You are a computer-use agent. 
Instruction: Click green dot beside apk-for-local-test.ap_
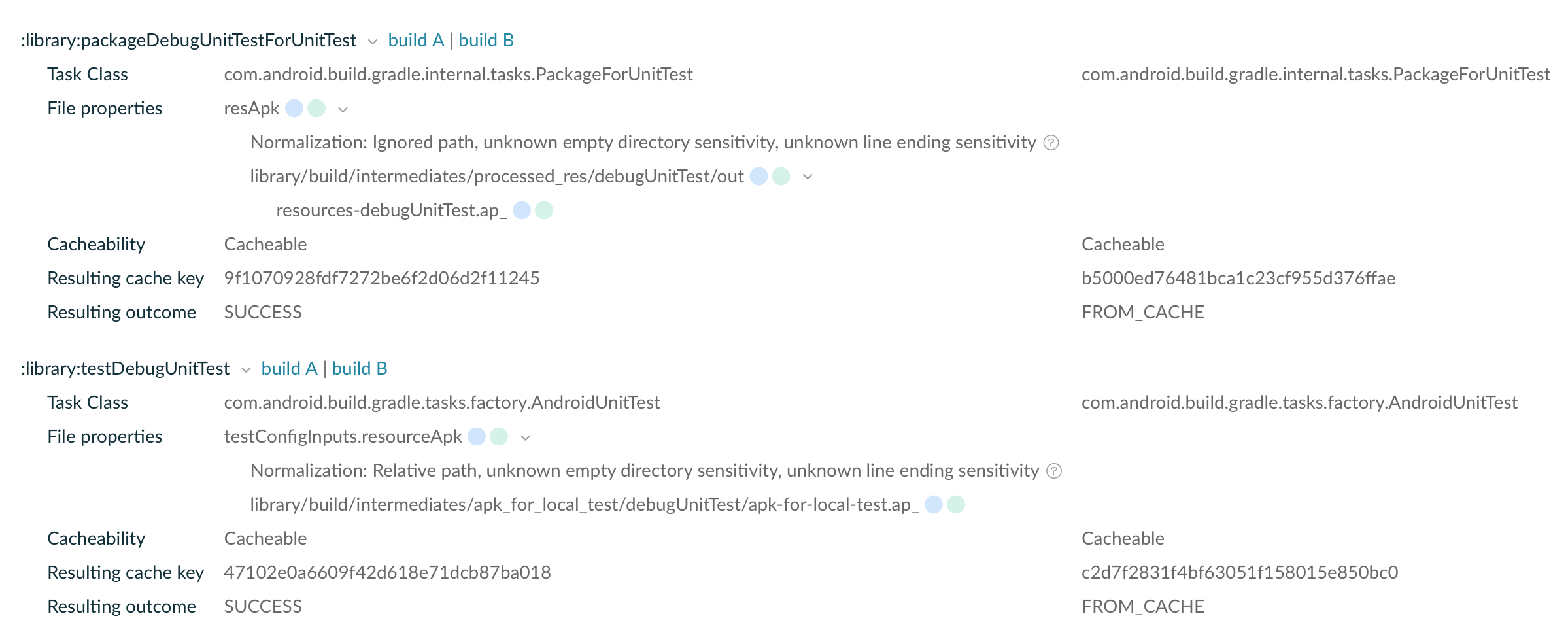pyautogui.click(x=956, y=505)
